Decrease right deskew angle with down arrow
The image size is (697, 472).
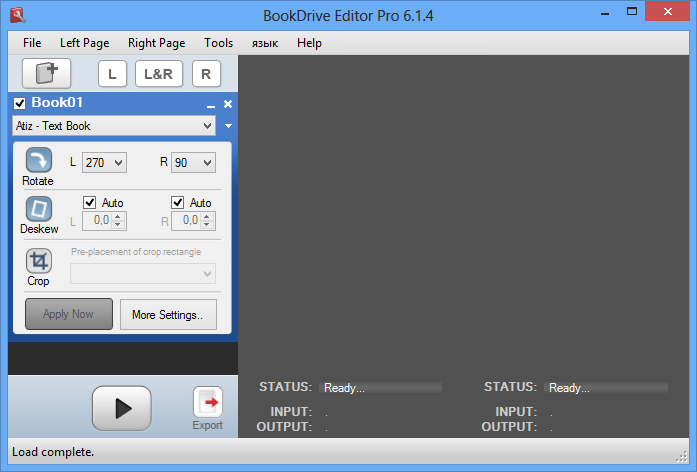tap(207, 224)
